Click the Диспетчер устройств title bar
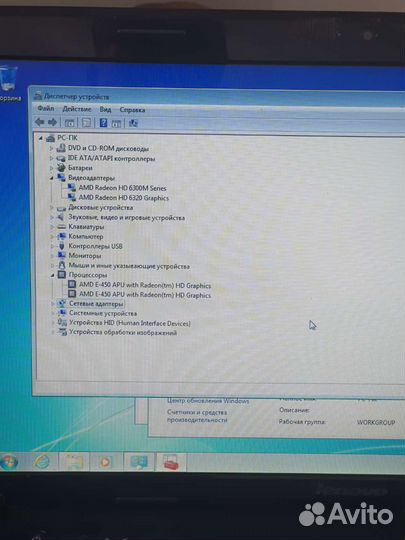 tap(218, 96)
